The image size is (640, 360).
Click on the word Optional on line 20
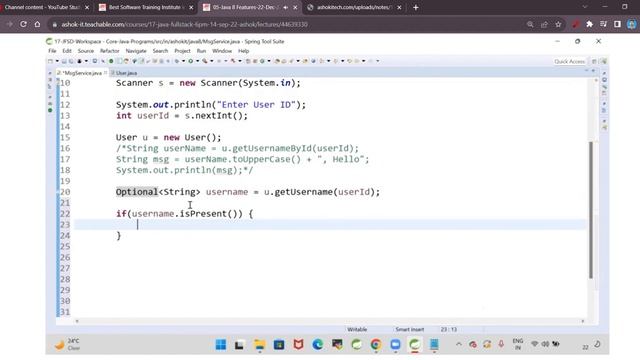137,192
